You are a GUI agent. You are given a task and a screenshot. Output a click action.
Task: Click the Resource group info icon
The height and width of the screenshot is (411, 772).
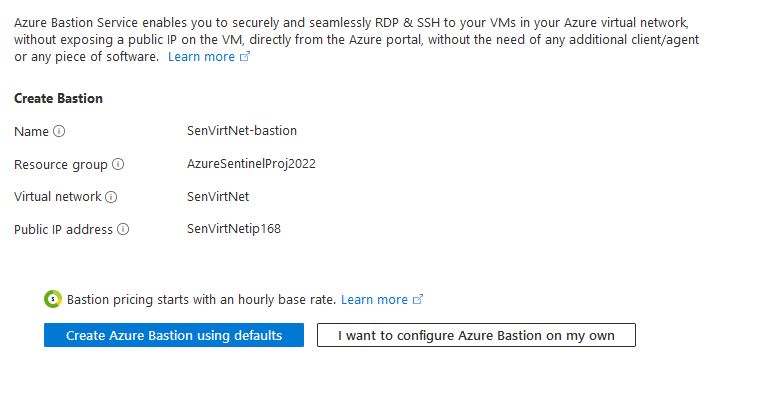(118, 164)
